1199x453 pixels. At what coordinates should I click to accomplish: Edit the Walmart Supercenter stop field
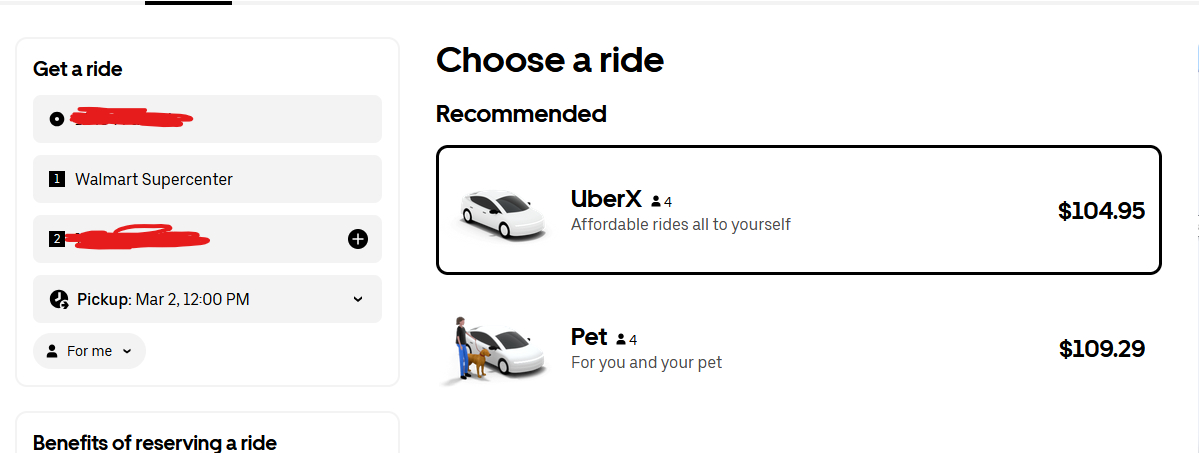click(x=207, y=179)
